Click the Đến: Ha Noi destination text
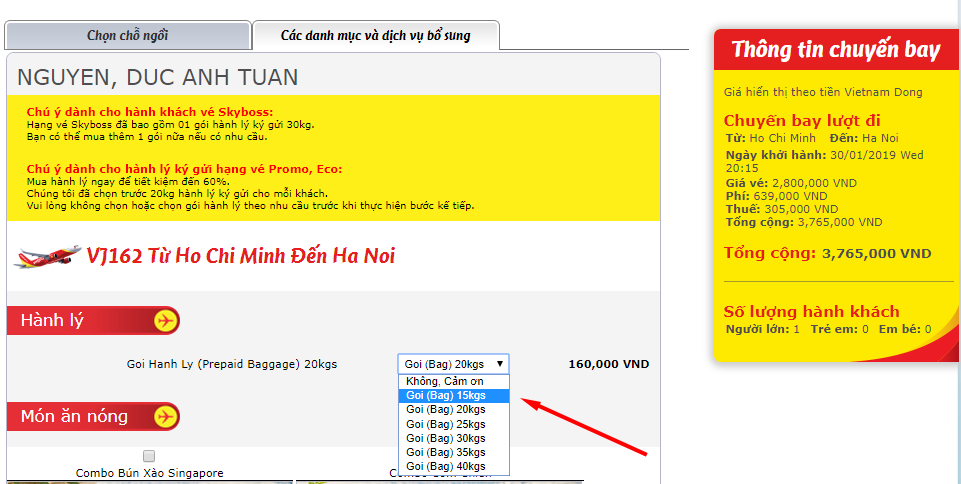Image resolution: width=961 pixels, height=484 pixels. point(864,138)
